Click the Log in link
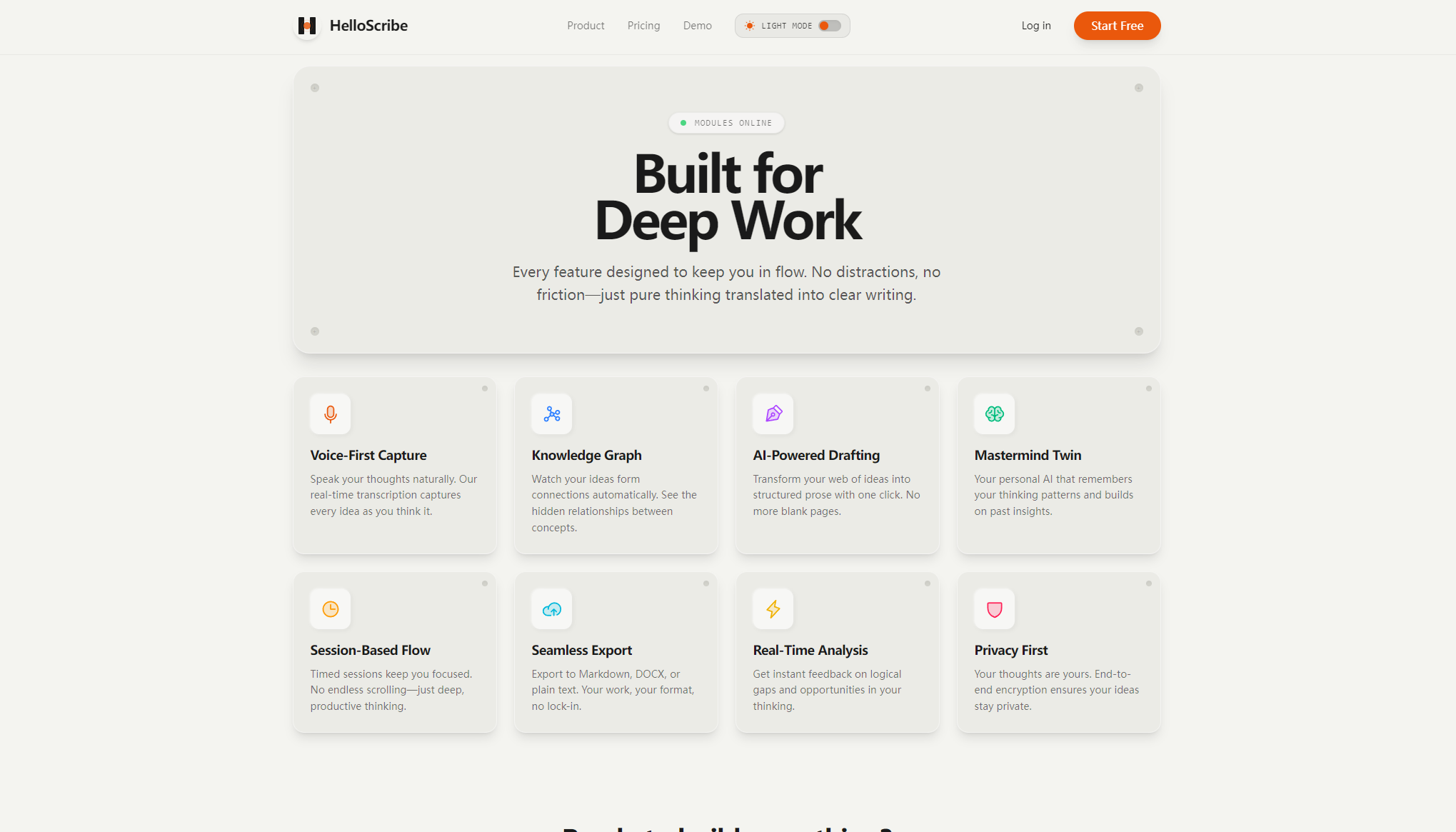Screen dimensions: 1456x832 point(1035,26)
